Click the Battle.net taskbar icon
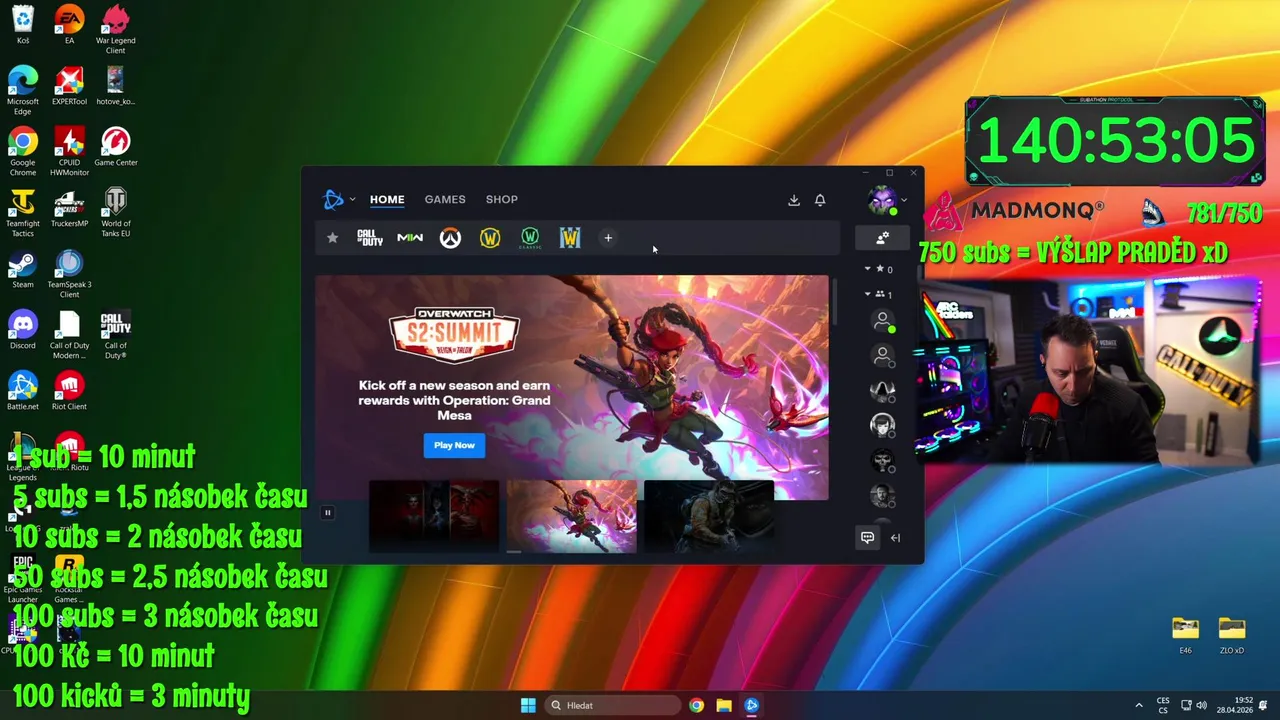 pos(752,705)
